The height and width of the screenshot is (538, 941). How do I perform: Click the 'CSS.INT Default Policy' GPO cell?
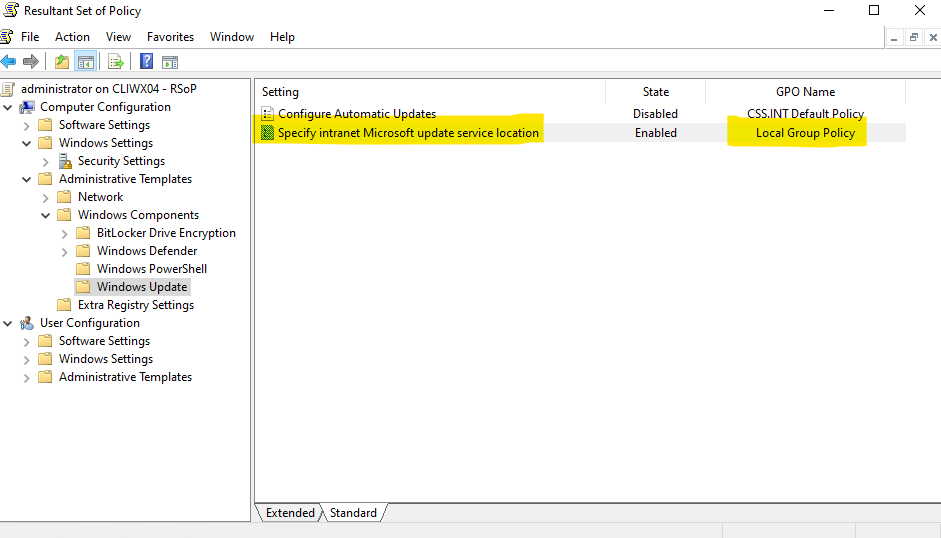[x=805, y=113]
